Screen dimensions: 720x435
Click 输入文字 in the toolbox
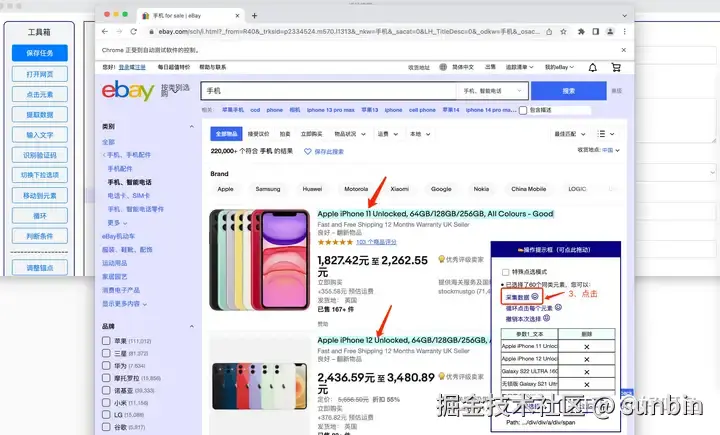tap(39, 135)
